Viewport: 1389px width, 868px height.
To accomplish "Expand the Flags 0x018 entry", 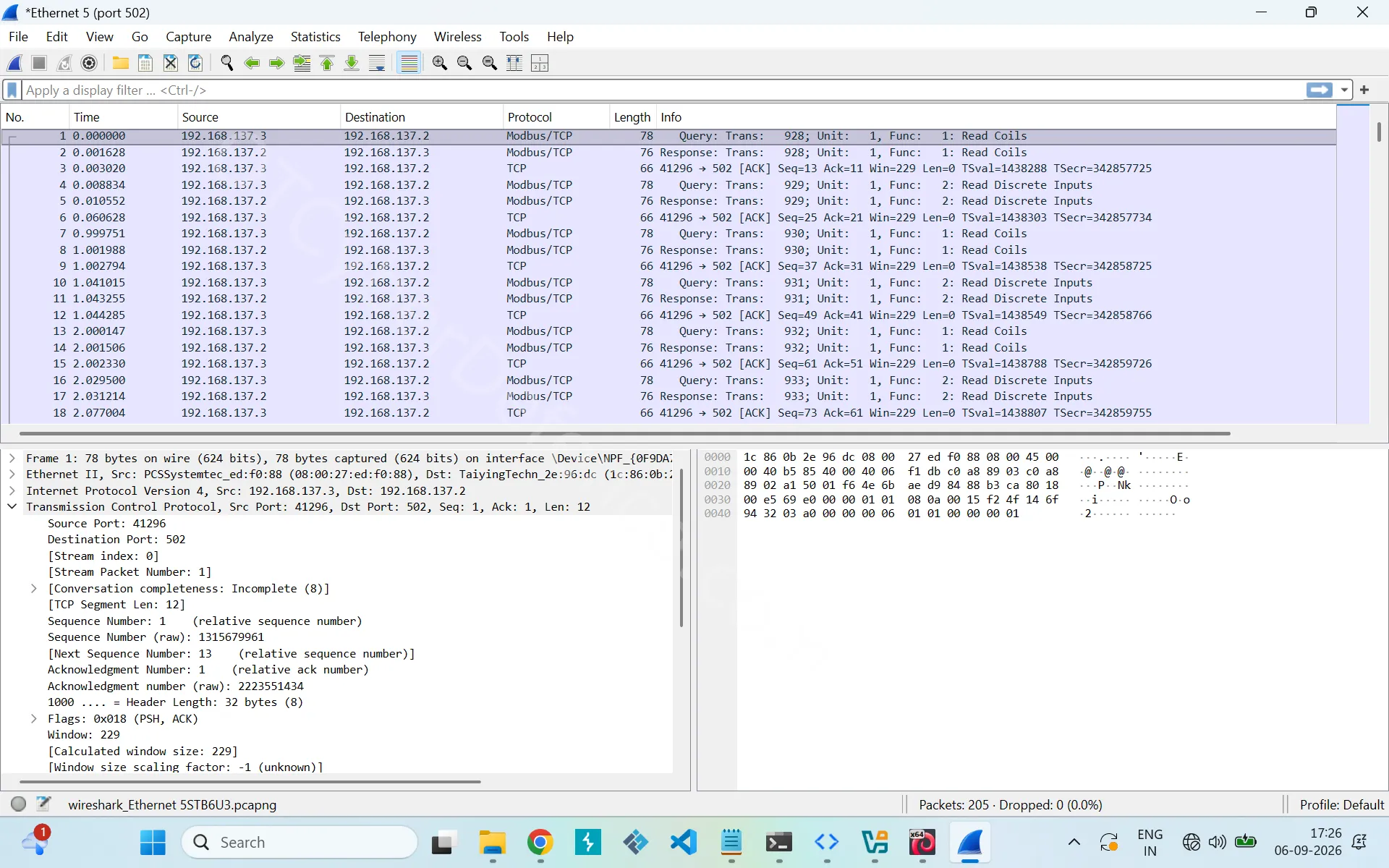I will (34, 719).
